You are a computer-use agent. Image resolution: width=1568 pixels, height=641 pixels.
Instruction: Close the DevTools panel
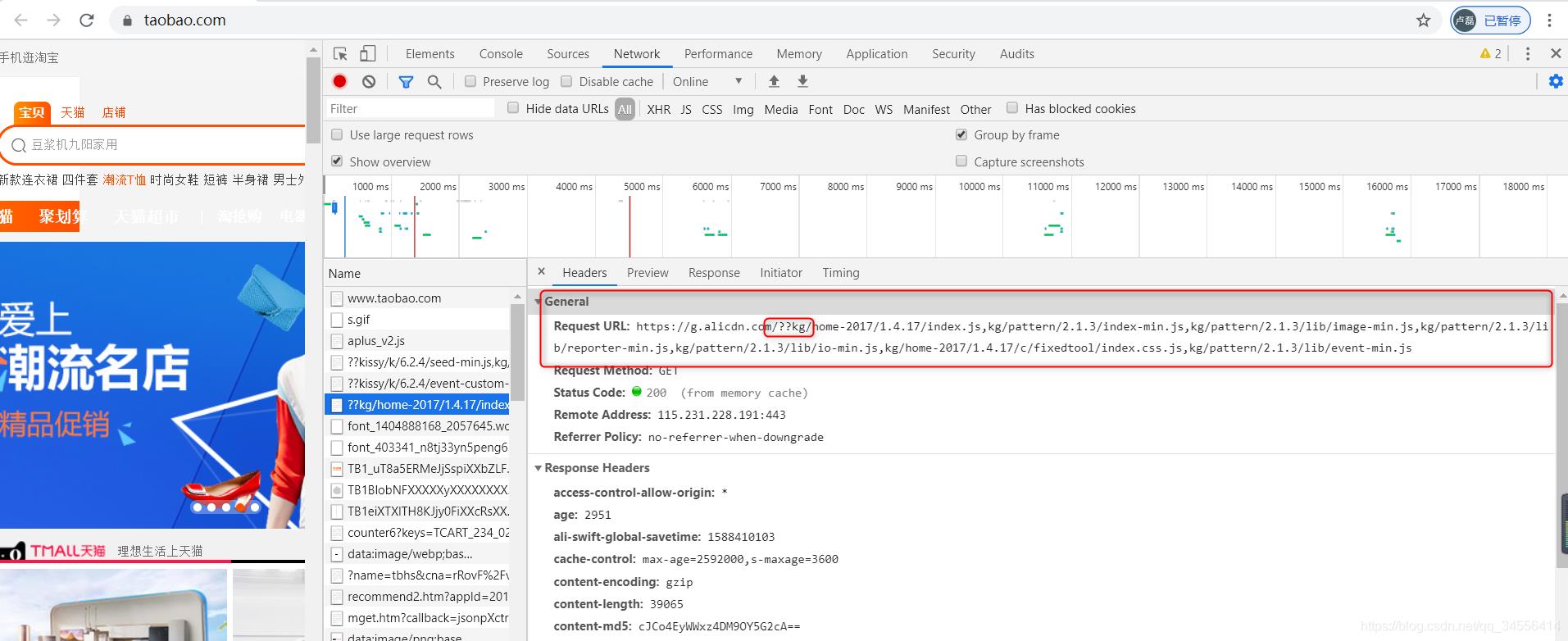point(1556,53)
